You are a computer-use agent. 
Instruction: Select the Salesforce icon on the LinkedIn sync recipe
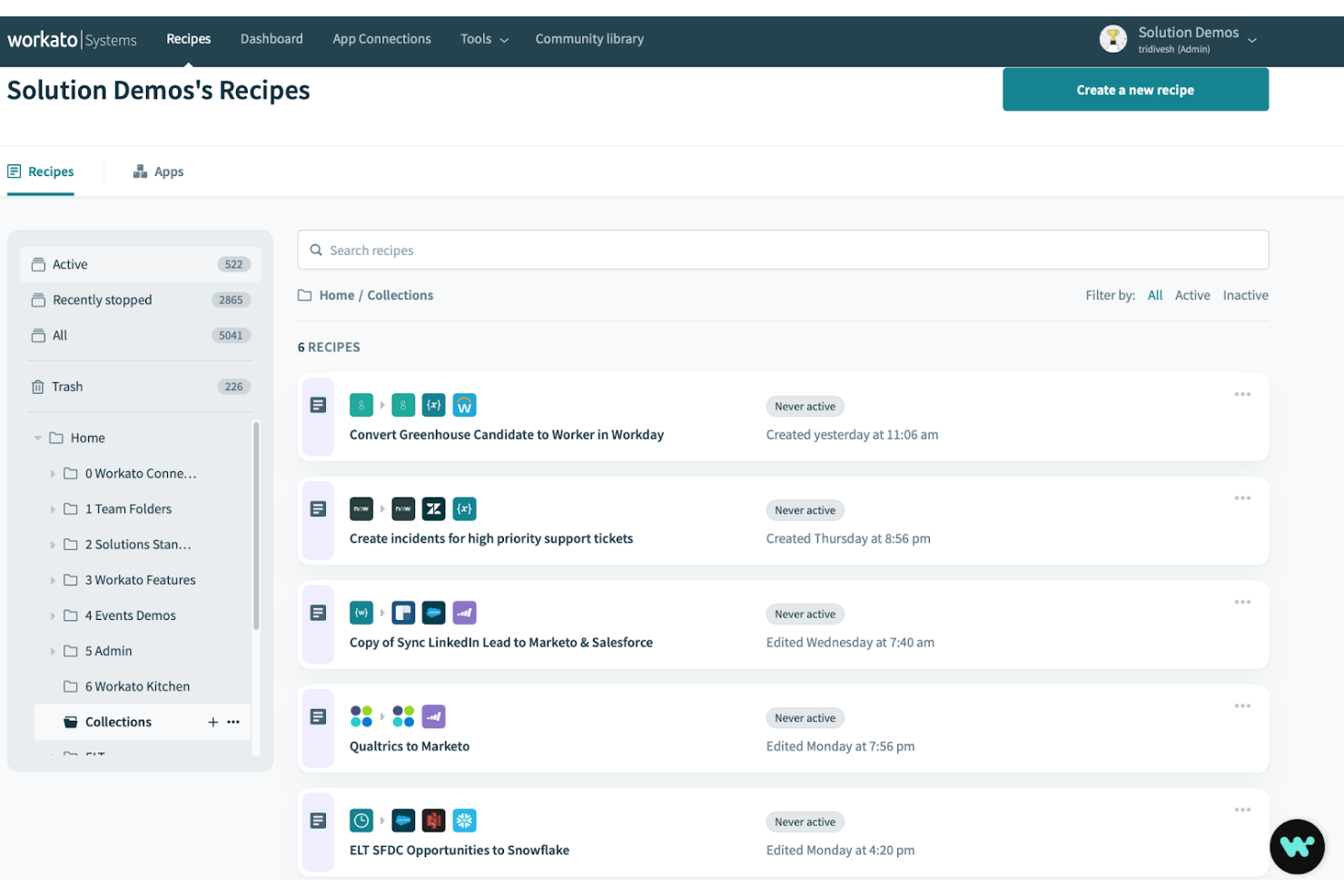(x=433, y=612)
